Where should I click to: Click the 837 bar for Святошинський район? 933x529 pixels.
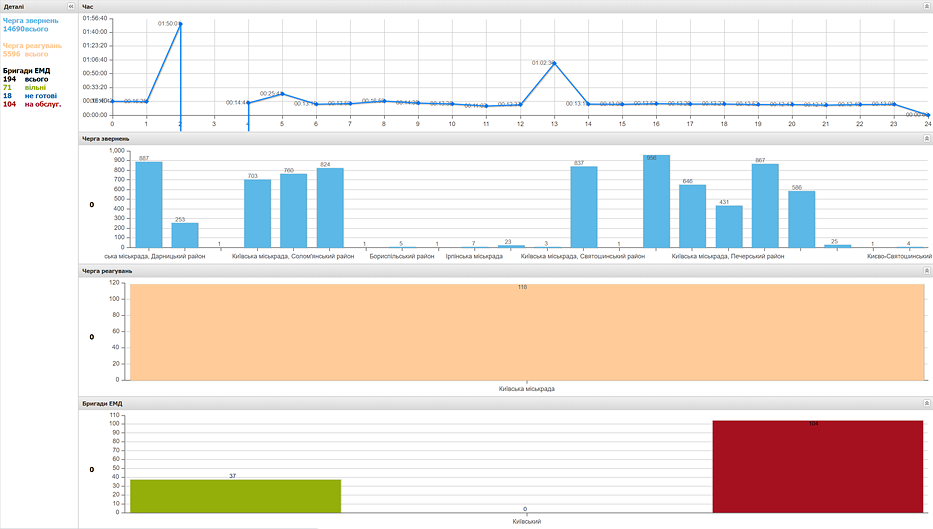coord(584,207)
